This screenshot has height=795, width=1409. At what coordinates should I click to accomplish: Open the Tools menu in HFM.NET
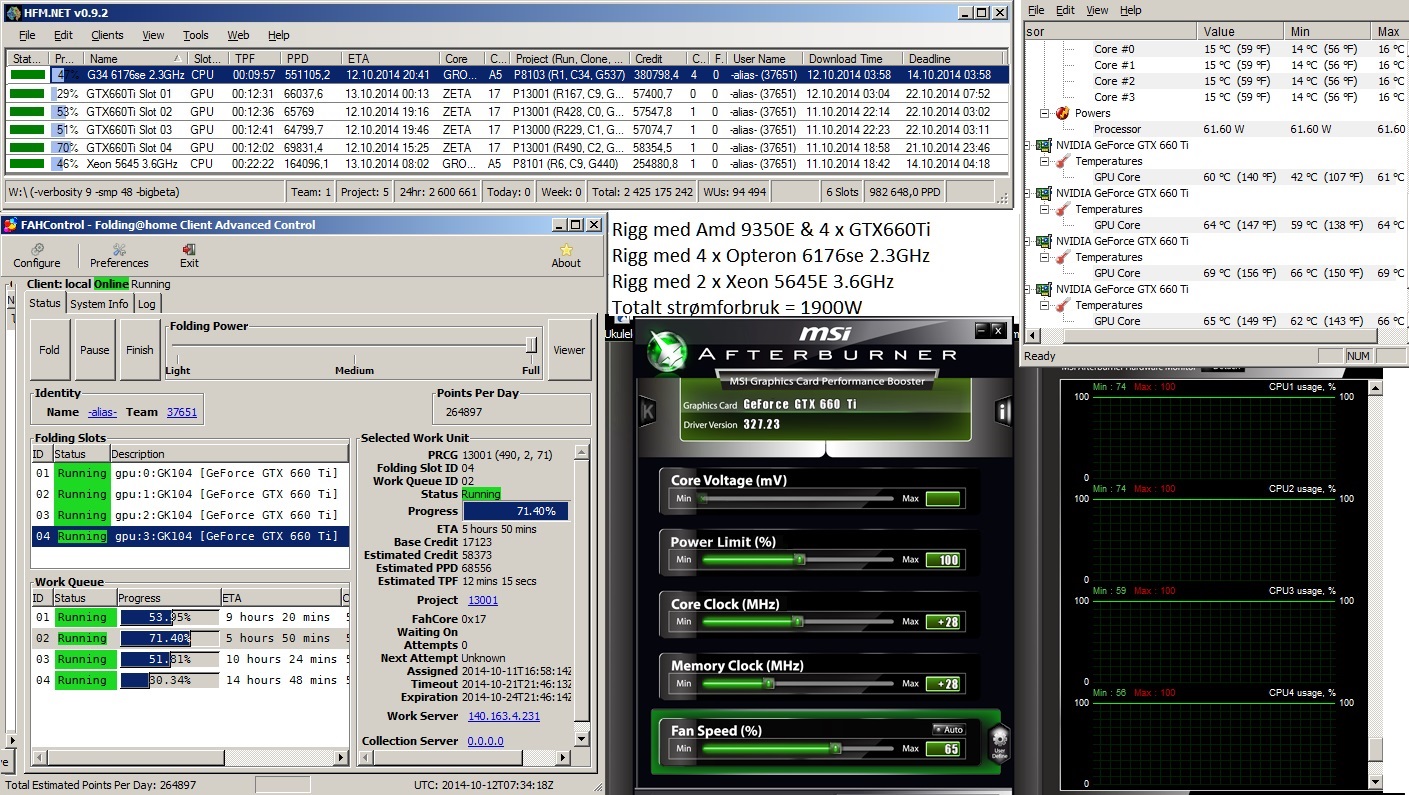coord(195,35)
